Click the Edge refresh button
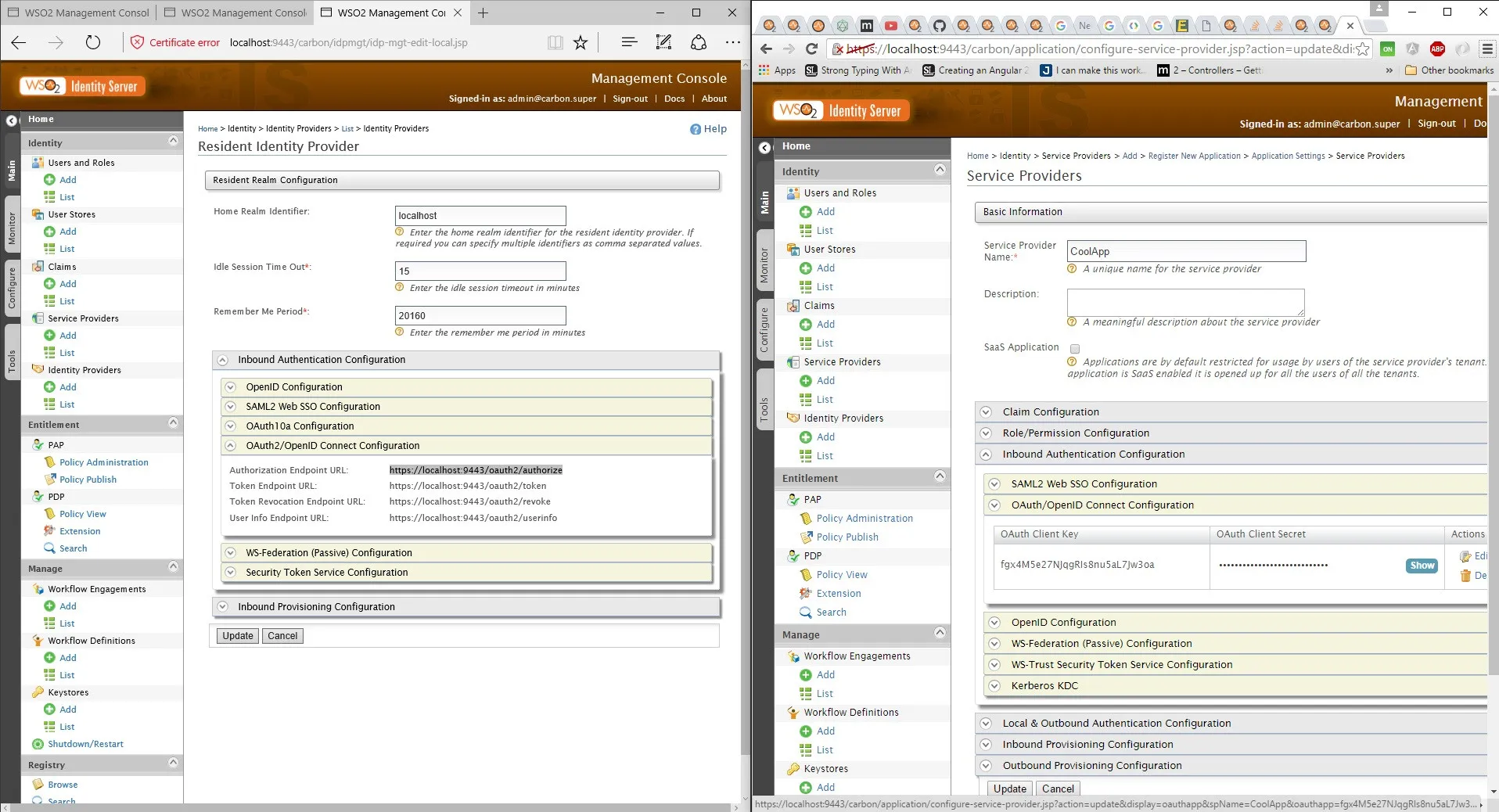Image resolution: width=1499 pixels, height=812 pixels. [93, 42]
